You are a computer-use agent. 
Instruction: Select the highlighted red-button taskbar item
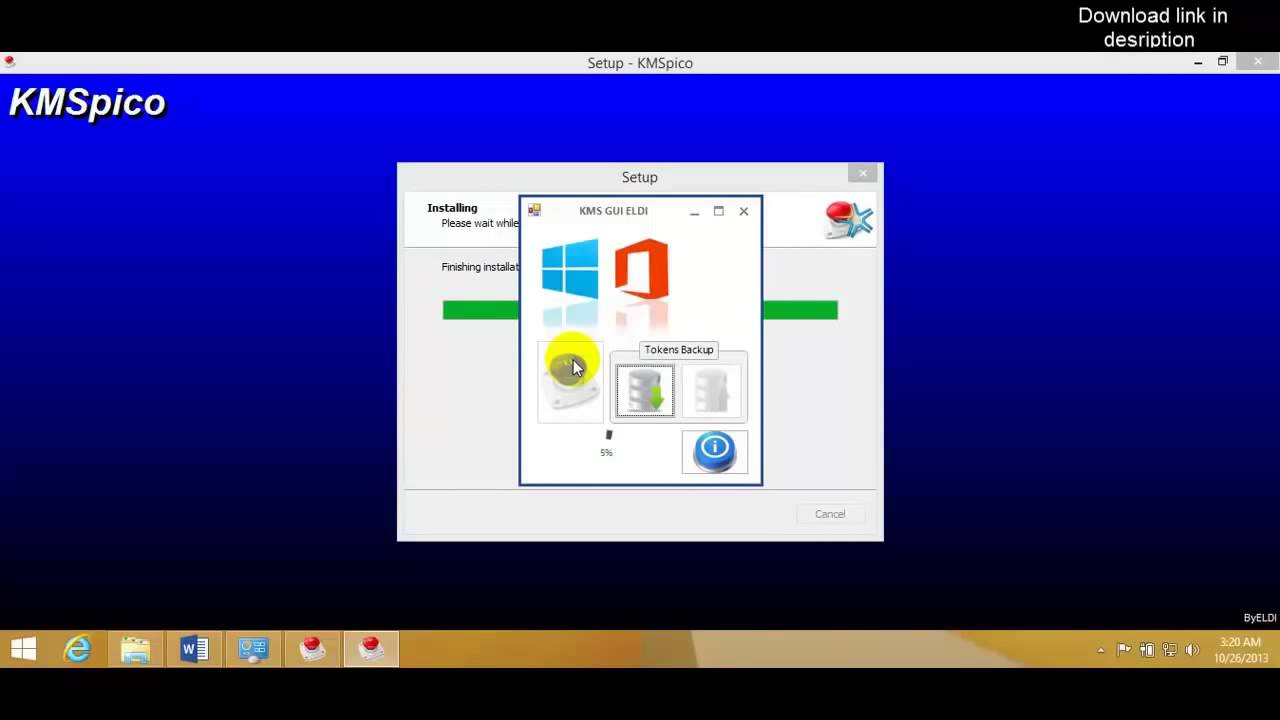click(371, 649)
